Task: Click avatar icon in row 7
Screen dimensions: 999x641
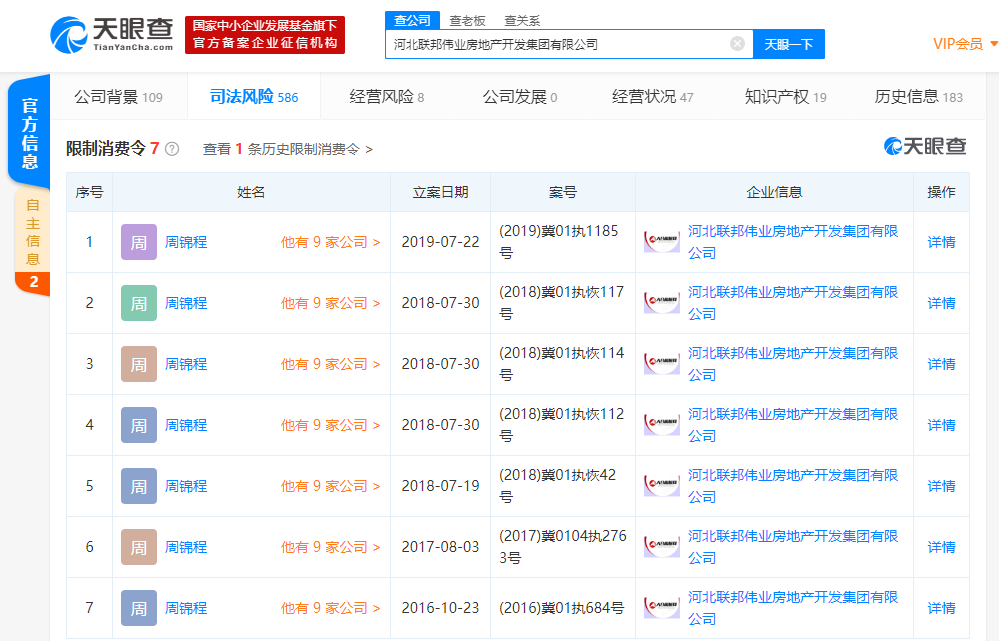Action: point(139,609)
